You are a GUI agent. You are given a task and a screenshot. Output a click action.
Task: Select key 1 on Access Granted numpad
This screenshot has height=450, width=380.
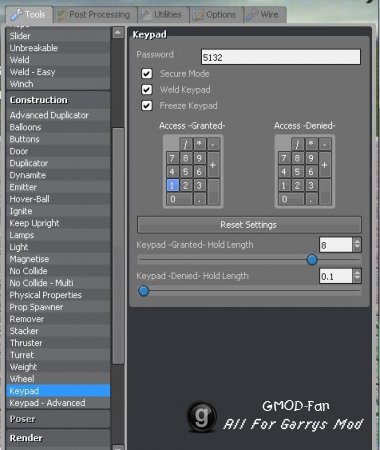172,185
